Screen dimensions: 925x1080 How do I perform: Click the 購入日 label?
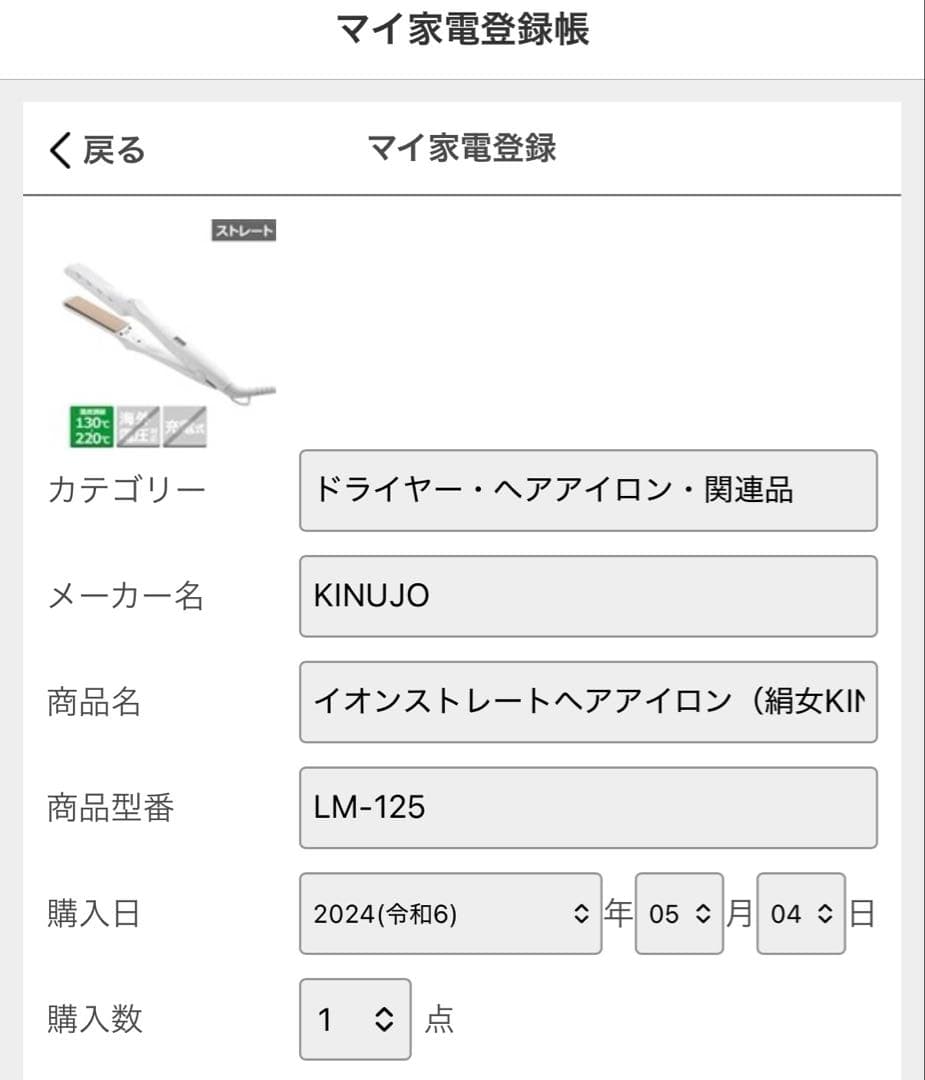[x=93, y=914]
